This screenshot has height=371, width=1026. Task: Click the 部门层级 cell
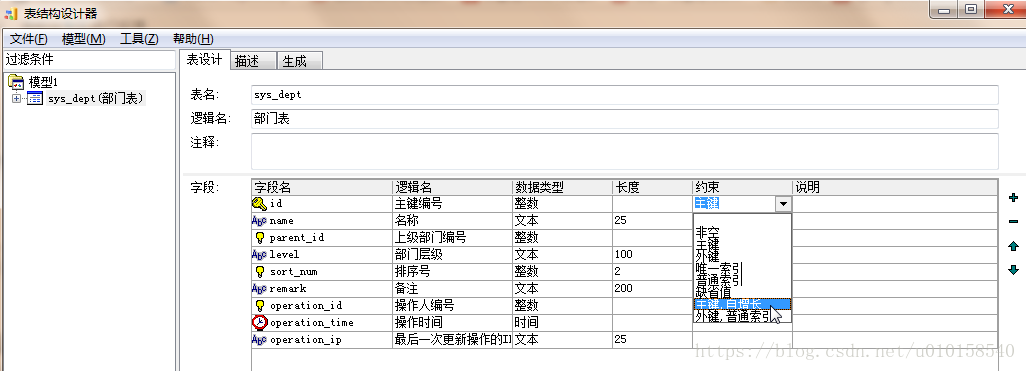tap(452, 255)
